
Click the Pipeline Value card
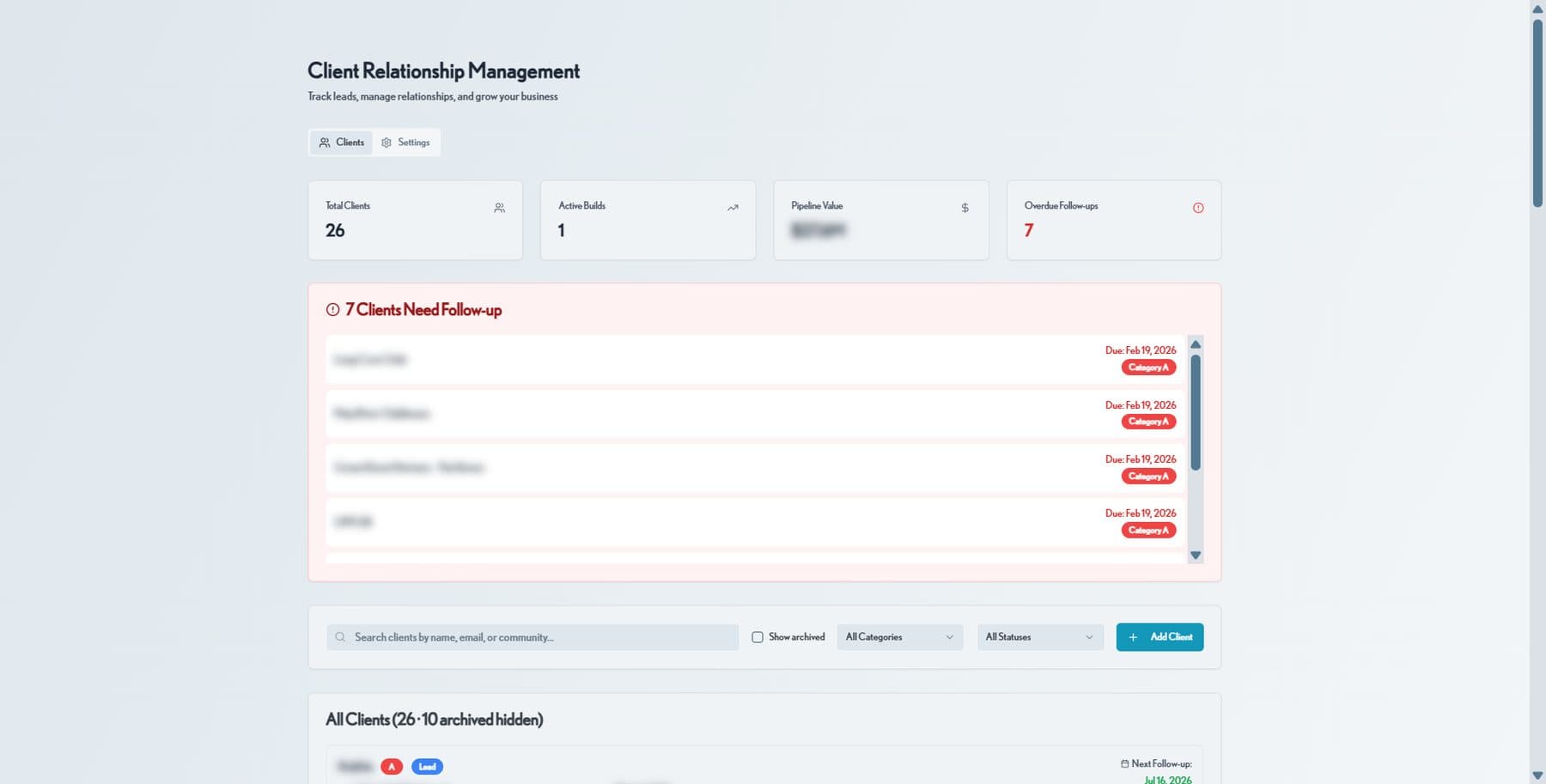click(x=881, y=220)
